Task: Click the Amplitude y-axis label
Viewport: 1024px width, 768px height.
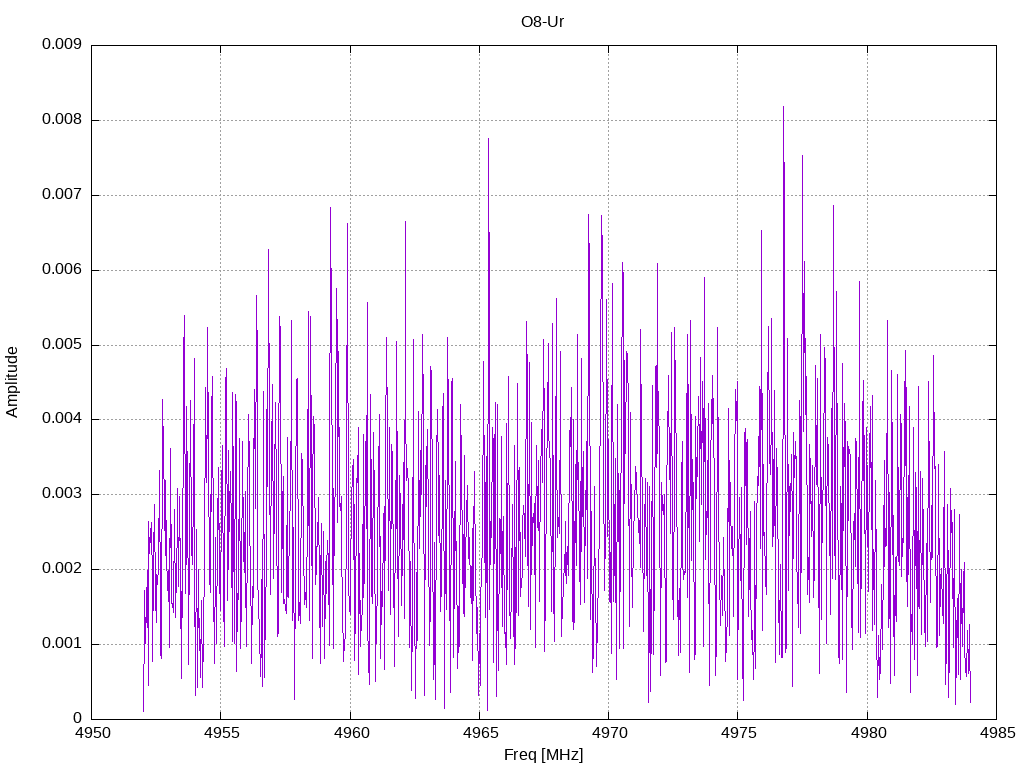Action: coord(12,382)
